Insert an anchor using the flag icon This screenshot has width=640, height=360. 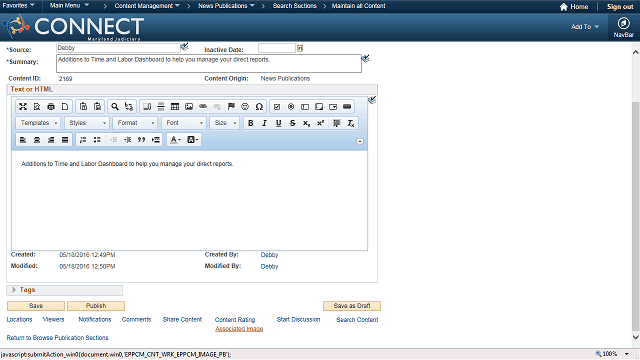(x=231, y=107)
